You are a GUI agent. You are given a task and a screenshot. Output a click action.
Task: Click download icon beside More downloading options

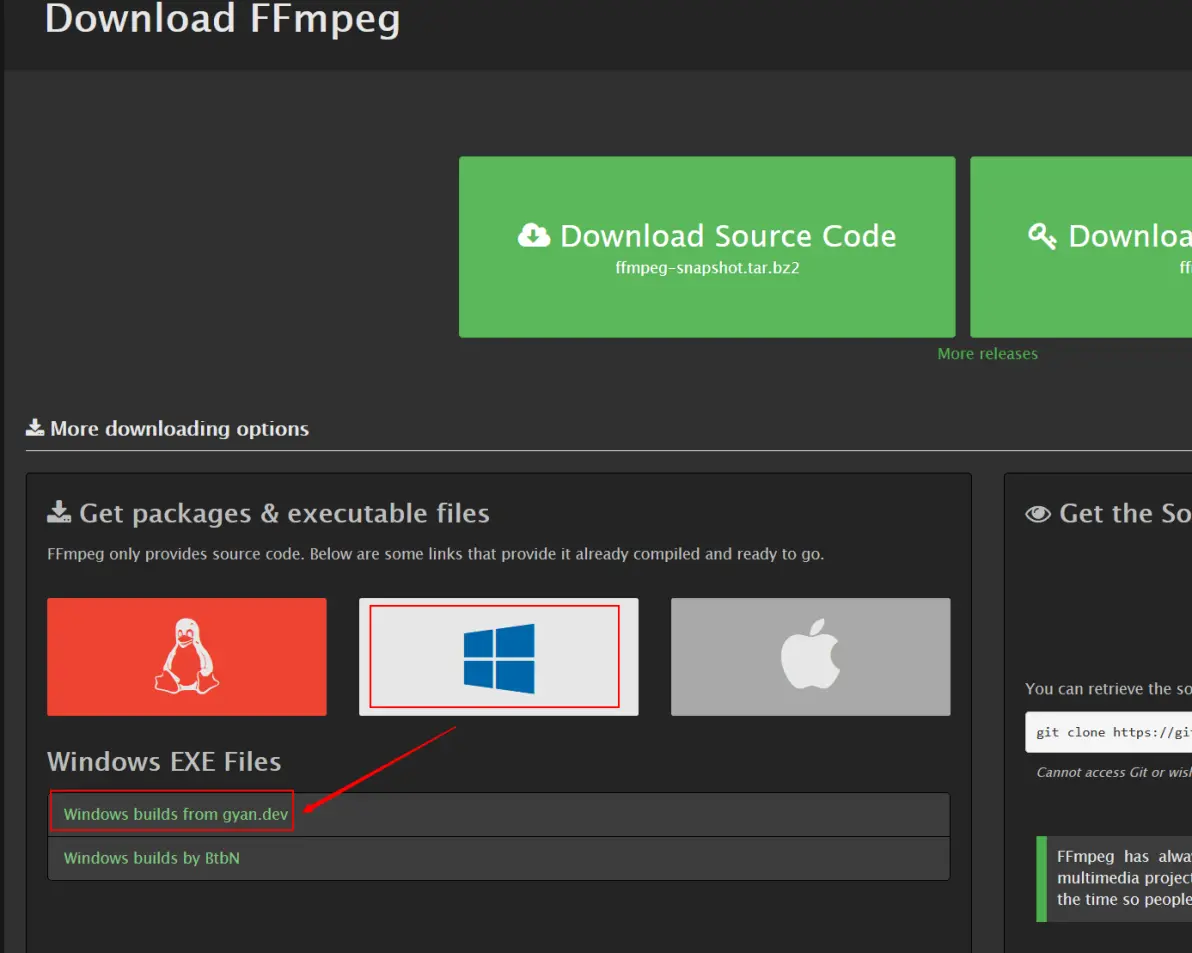click(35, 428)
